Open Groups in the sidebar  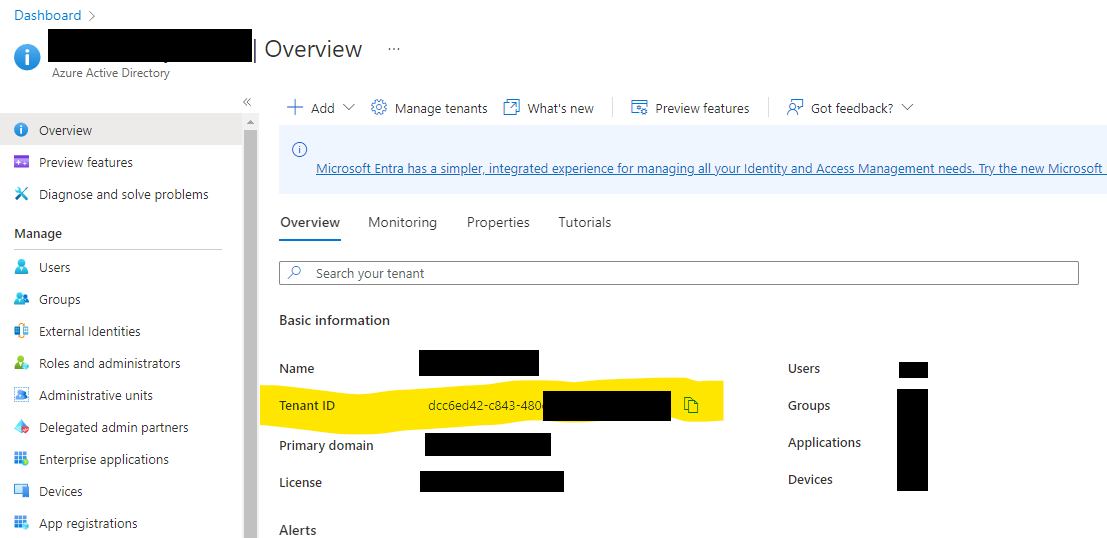pos(59,299)
